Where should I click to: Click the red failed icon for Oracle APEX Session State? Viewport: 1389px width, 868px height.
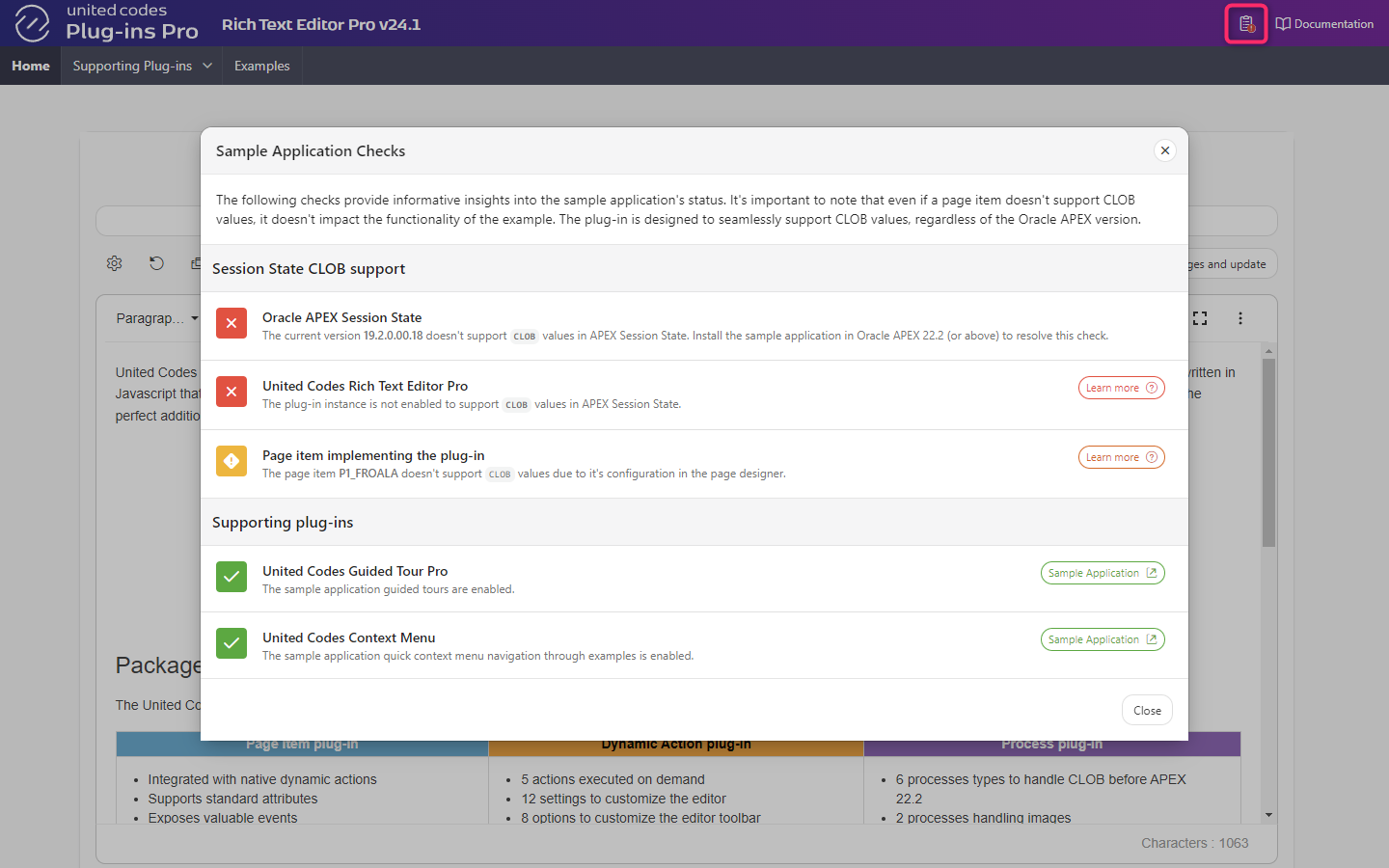coord(231,323)
